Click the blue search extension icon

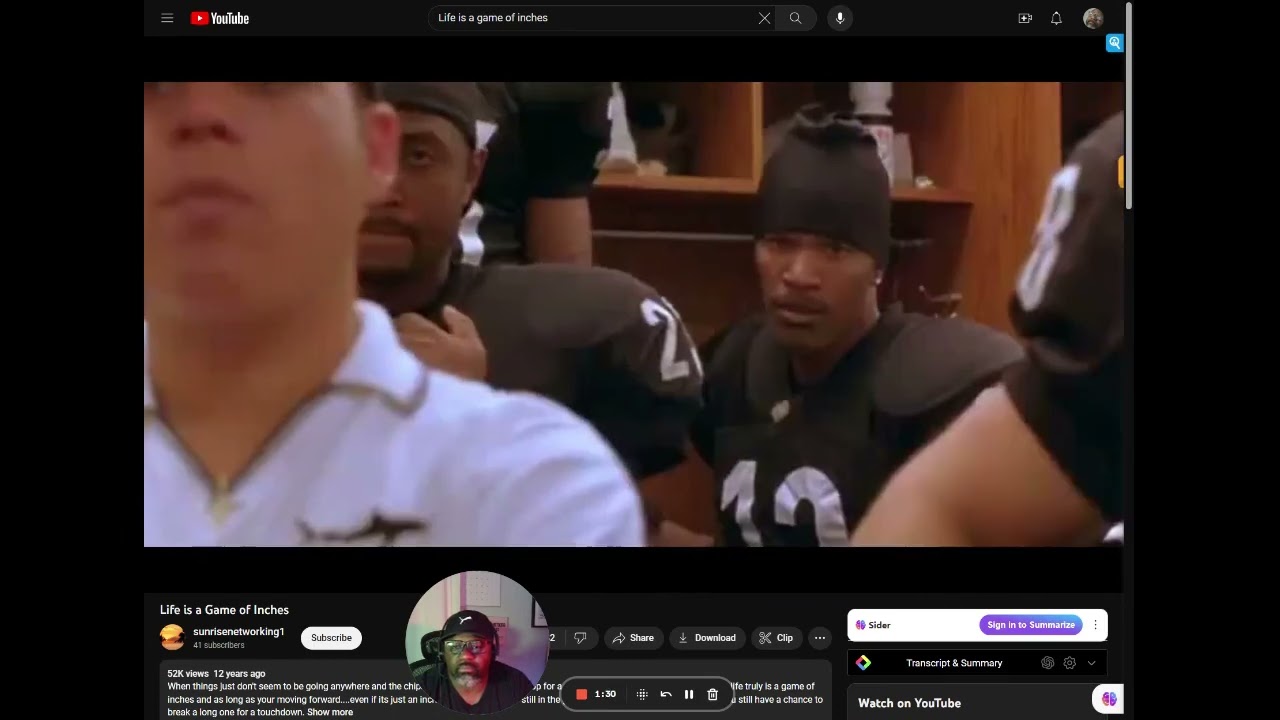1114,43
